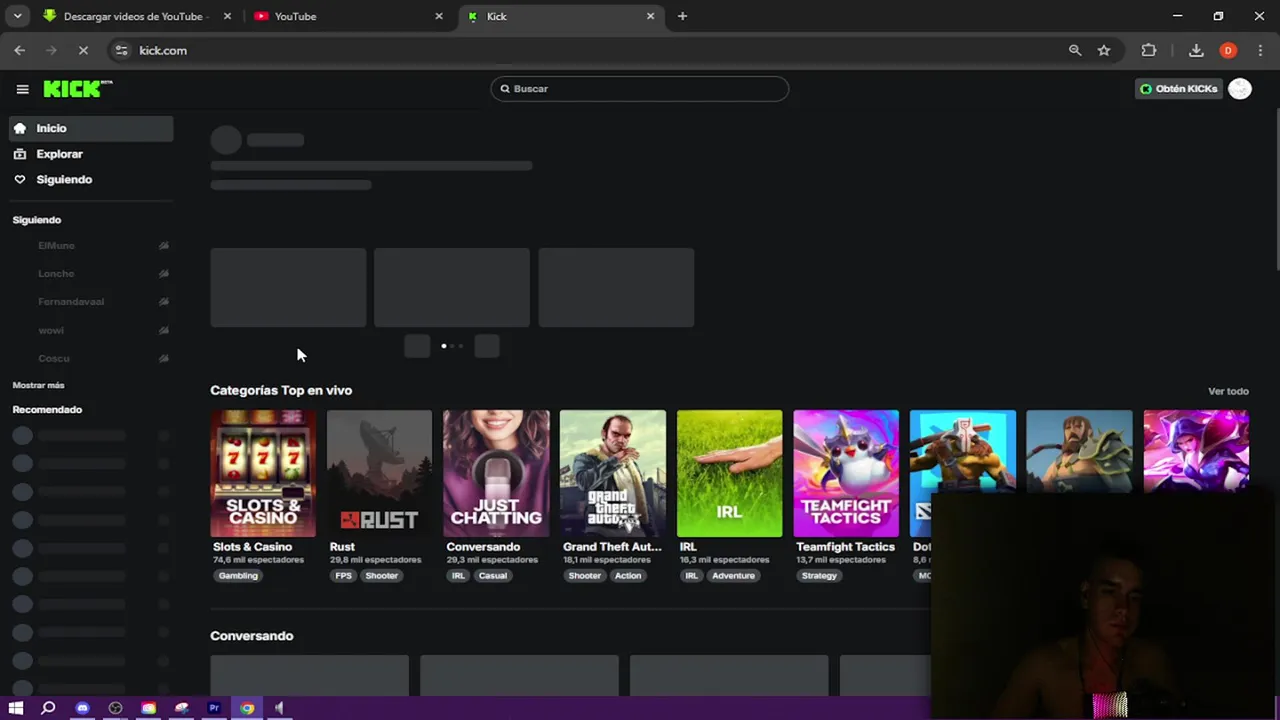Image resolution: width=1280 pixels, height=720 pixels.
Task: Click the Slots & Casino title link
Action: [252, 547]
